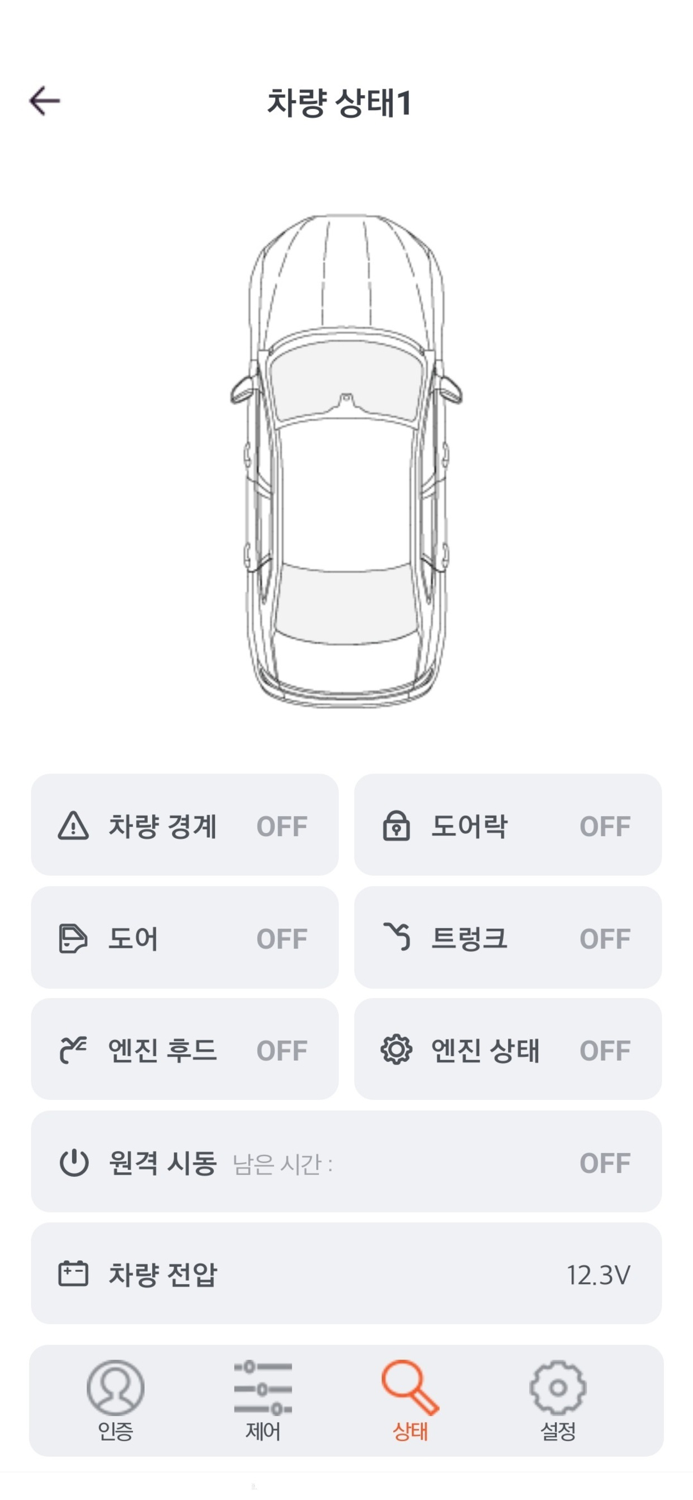Click the padlock icon next to 도어락
Viewport: 693px width, 1500px height.
click(x=398, y=825)
